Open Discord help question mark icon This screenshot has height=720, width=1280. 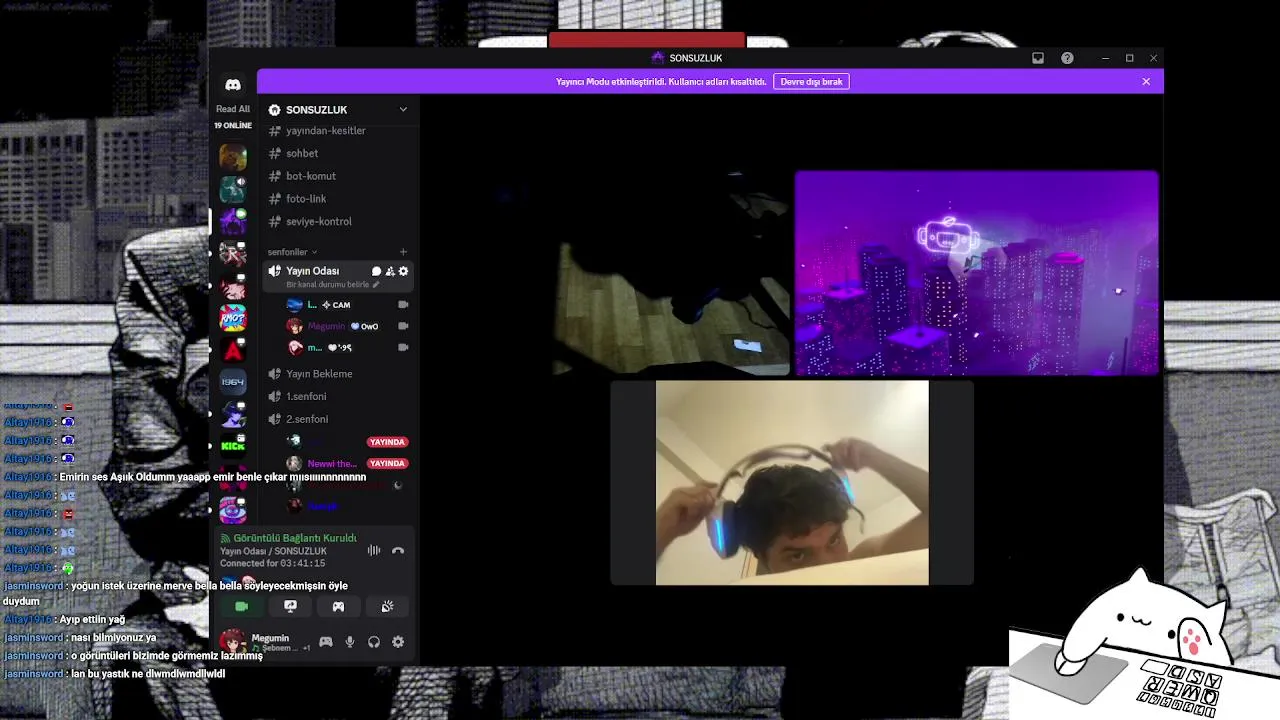(x=1067, y=58)
